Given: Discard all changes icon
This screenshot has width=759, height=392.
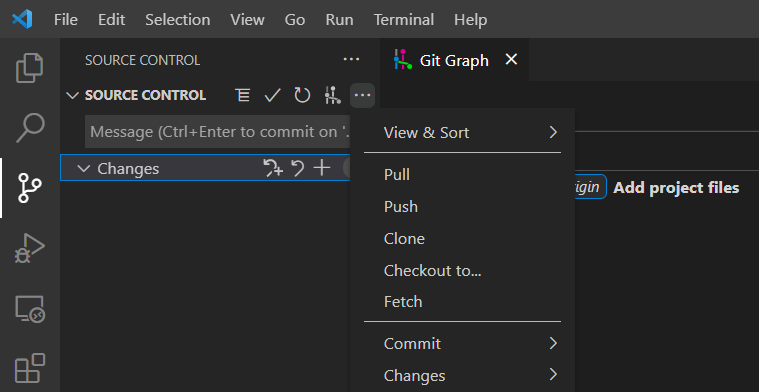Looking at the screenshot, I should click(x=298, y=168).
